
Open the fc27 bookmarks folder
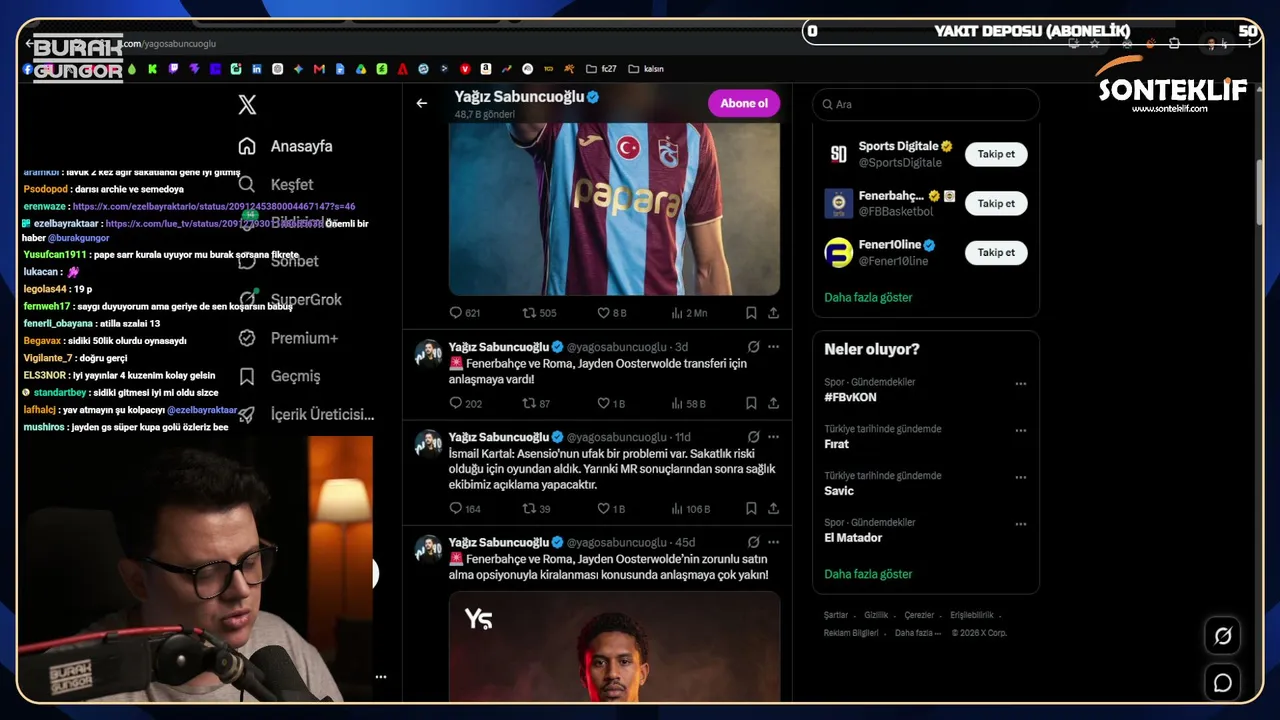600,69
